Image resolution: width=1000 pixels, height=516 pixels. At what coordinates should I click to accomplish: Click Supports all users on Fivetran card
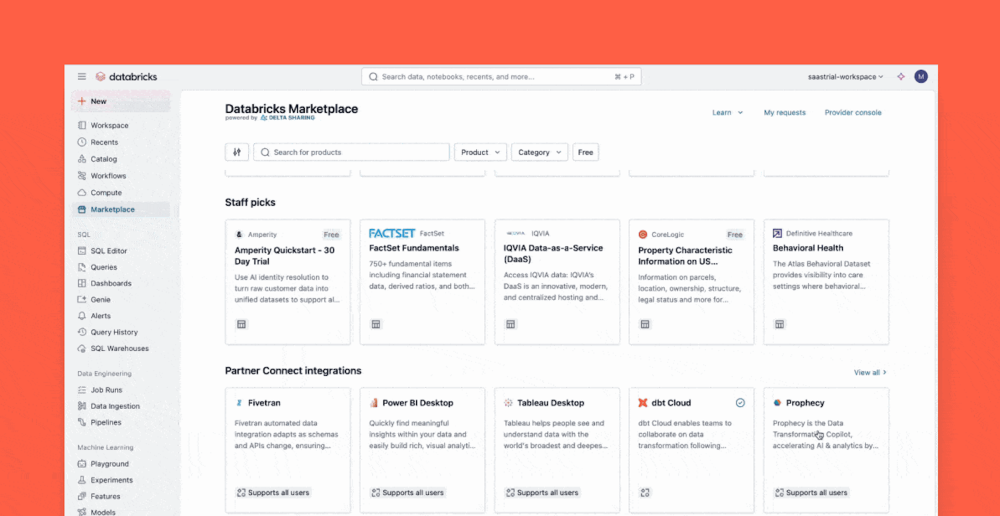coord(273,492)
